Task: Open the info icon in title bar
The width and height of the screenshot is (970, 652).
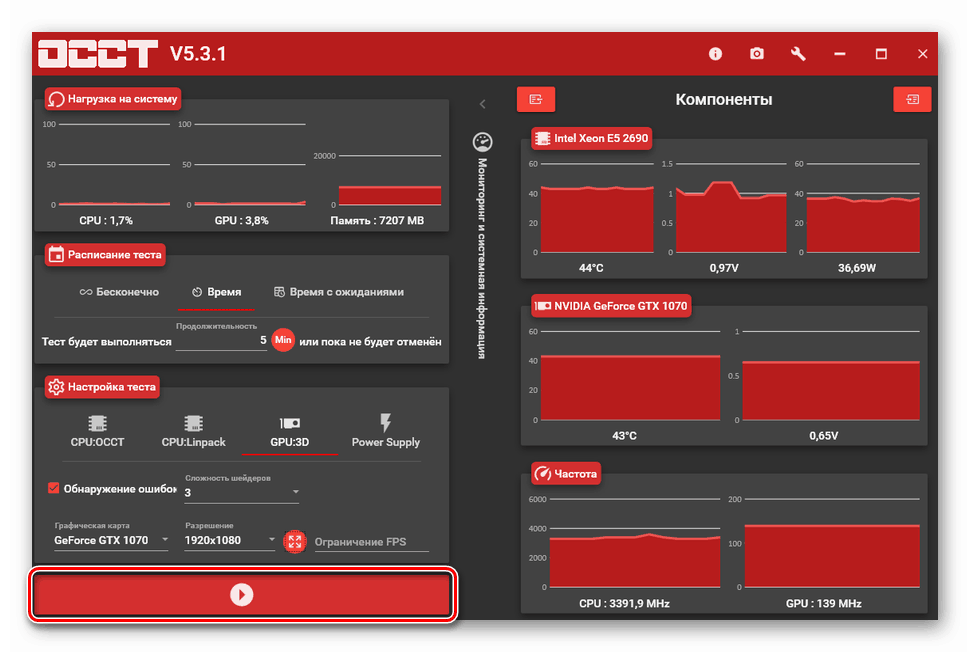Action: point(715,54)
